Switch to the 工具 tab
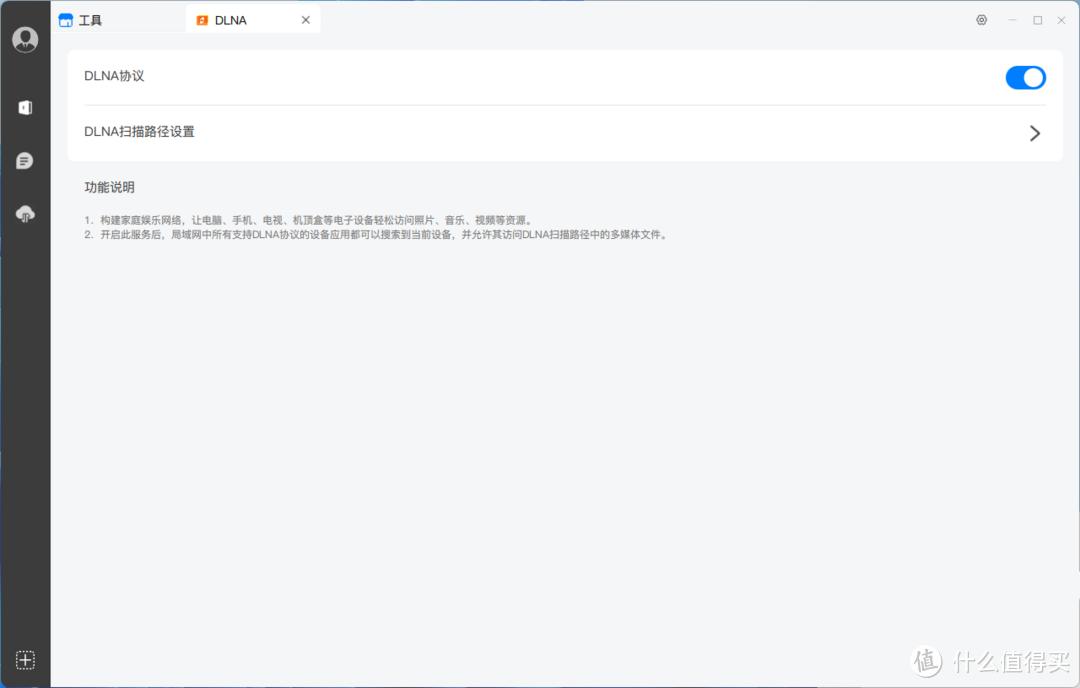 [x=90, y=20]
